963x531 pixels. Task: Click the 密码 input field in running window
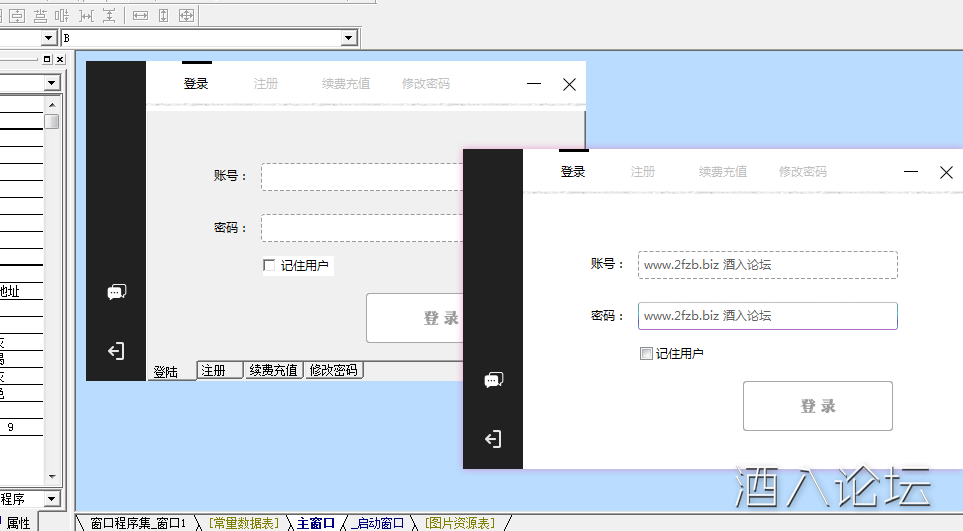coord(767,316)
